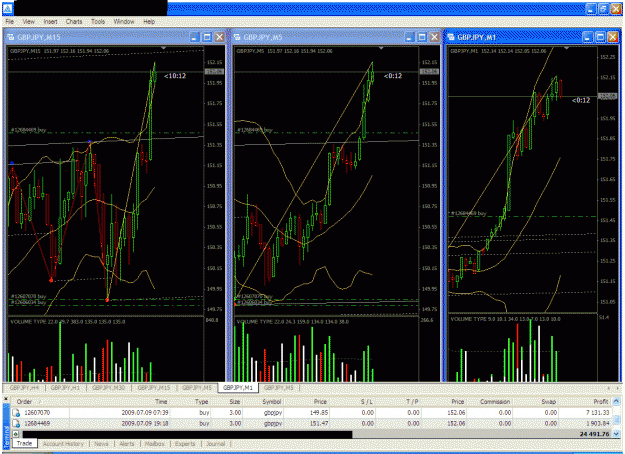Click the chart icon of GBPJPY,M1 window
This screenshot has width=625, height=454.
(451, 37)
